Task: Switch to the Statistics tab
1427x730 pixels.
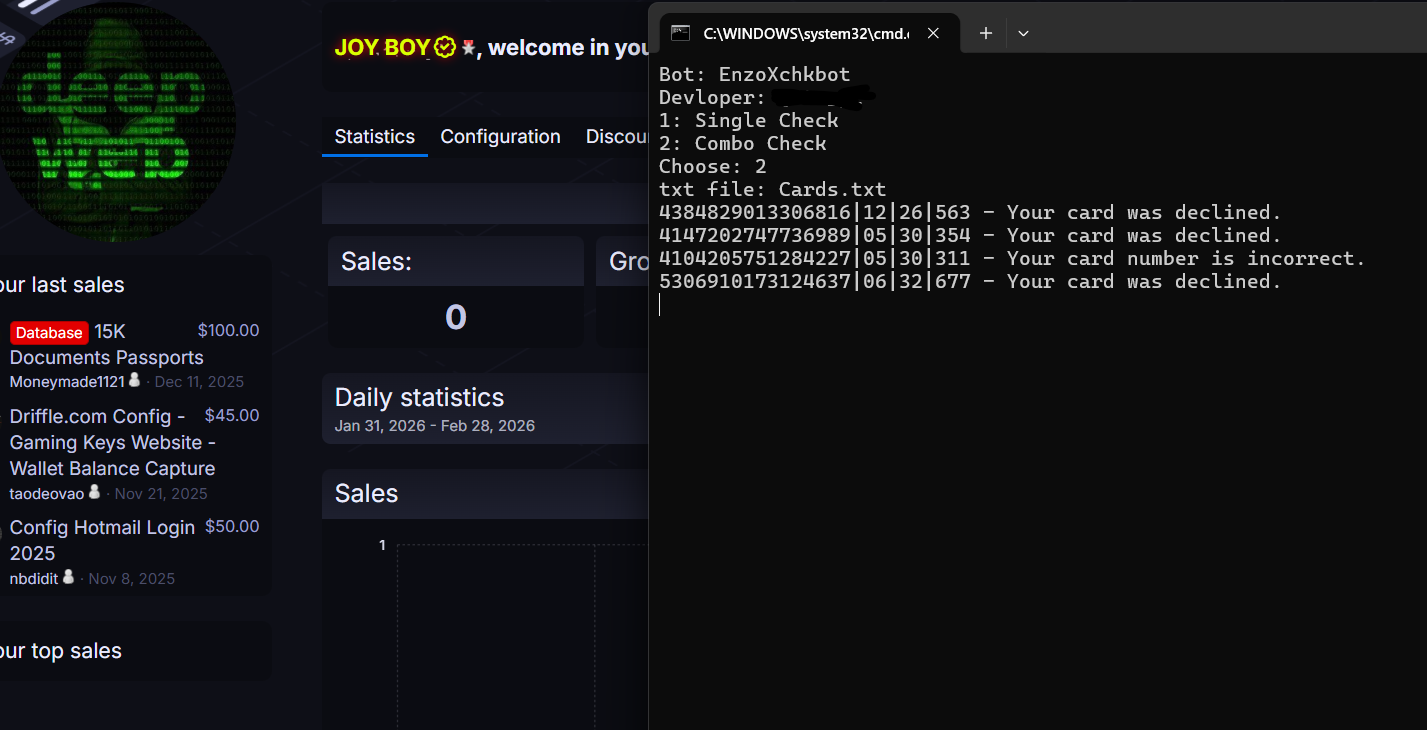Action: point(374,137)
